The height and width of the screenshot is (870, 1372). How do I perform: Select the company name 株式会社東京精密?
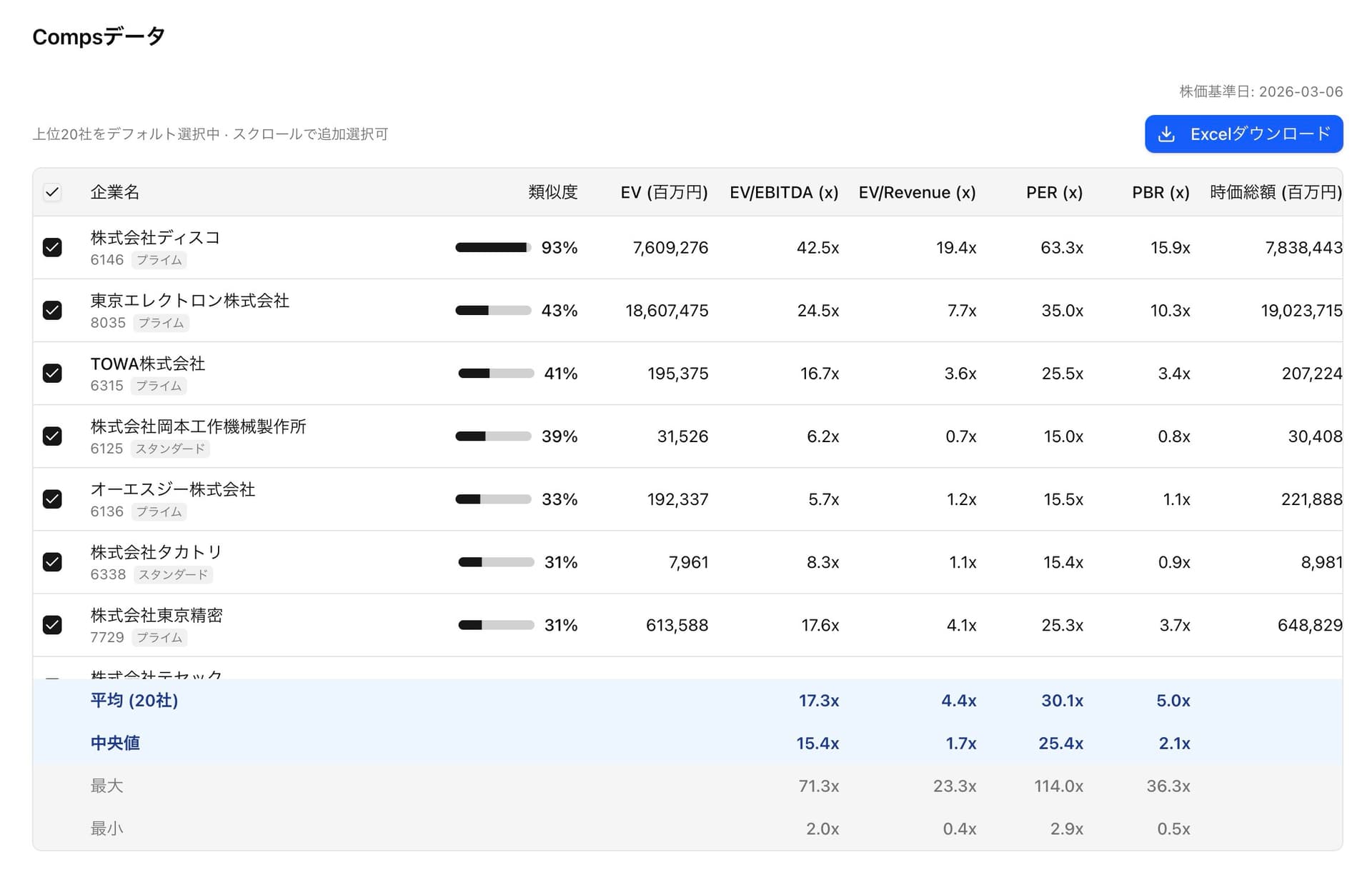click(156, 615)
